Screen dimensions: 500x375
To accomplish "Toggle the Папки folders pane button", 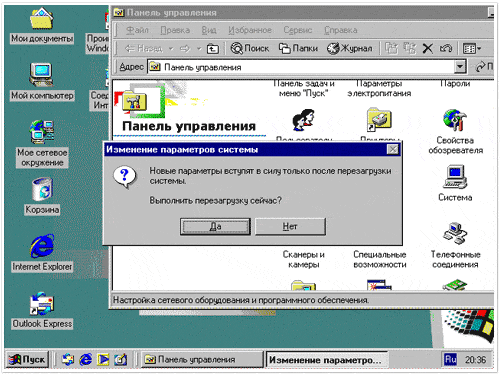I will 298,49.
